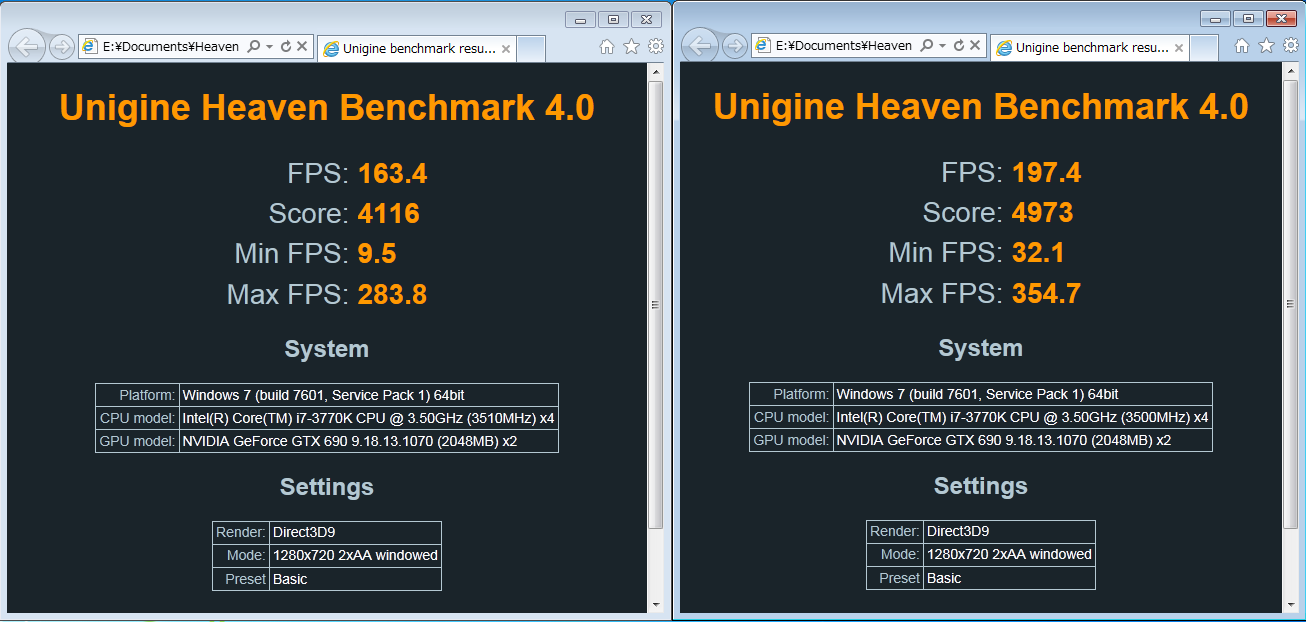Click the vertical scrollbar thumb in right window
This screenshot has height=622, width=1306.
pyautogui.click(x=1291, y=305)
